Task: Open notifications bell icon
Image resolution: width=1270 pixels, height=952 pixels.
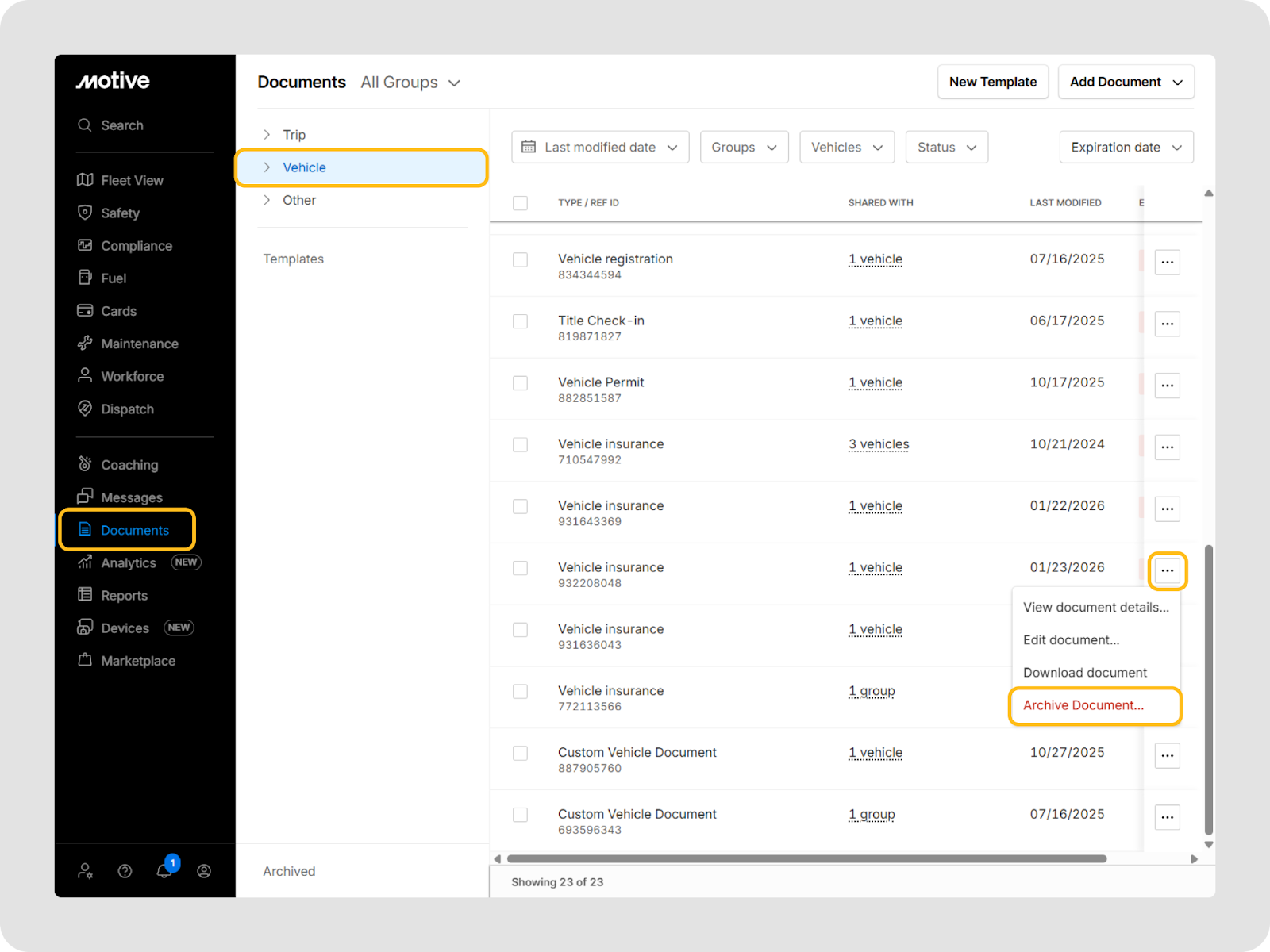Action: point(164,870)
